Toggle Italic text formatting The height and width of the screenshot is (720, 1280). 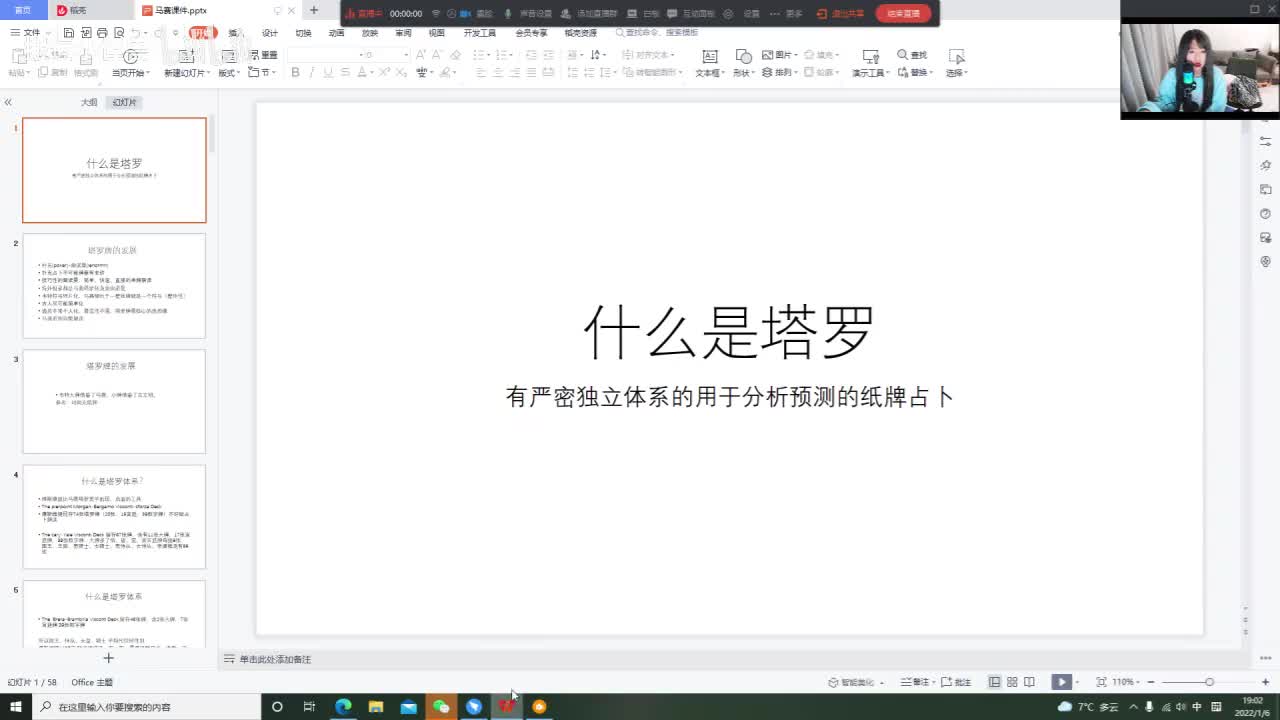312,72
